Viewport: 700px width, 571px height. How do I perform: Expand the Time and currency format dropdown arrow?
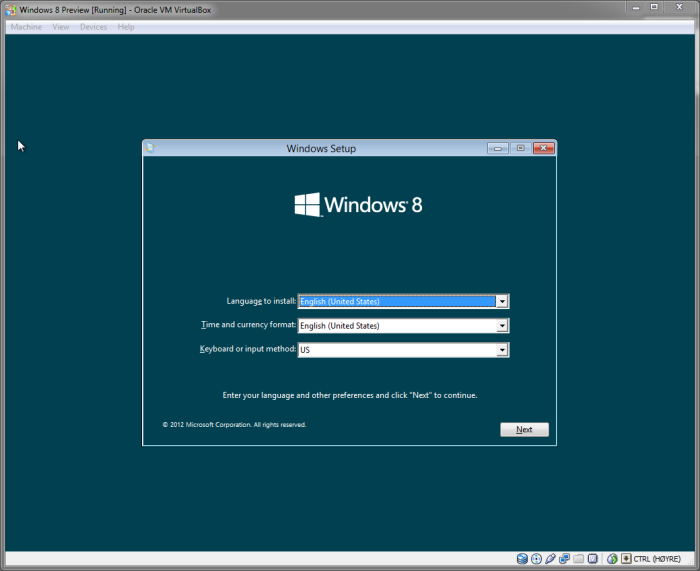[502, 325]
